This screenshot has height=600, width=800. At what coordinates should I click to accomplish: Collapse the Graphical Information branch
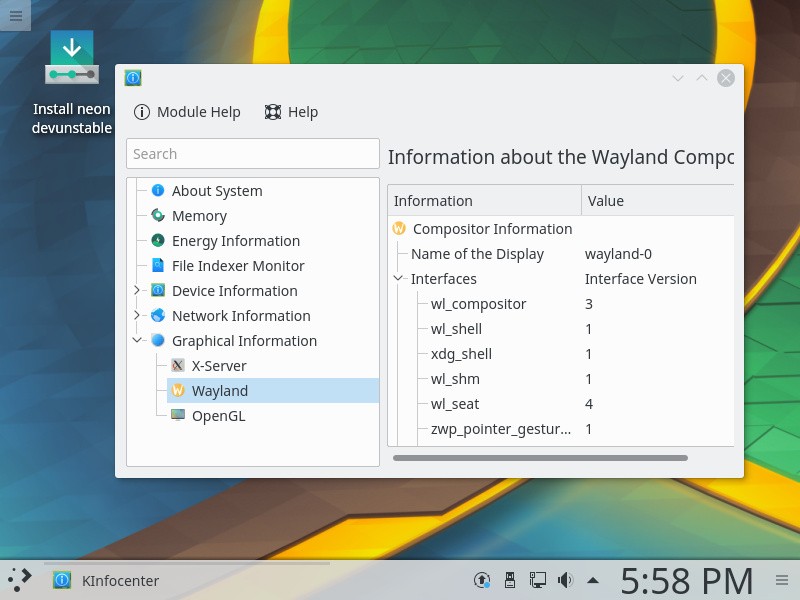137,340
